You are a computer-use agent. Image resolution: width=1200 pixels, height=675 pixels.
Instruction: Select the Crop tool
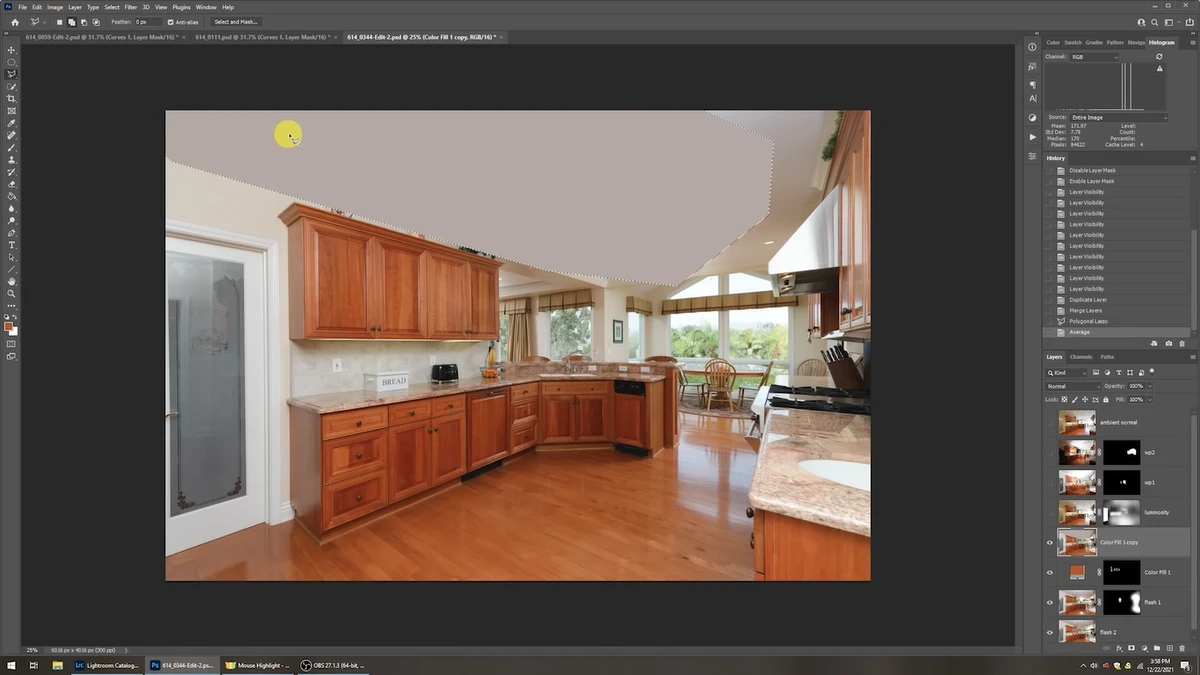tap(12, 99)
